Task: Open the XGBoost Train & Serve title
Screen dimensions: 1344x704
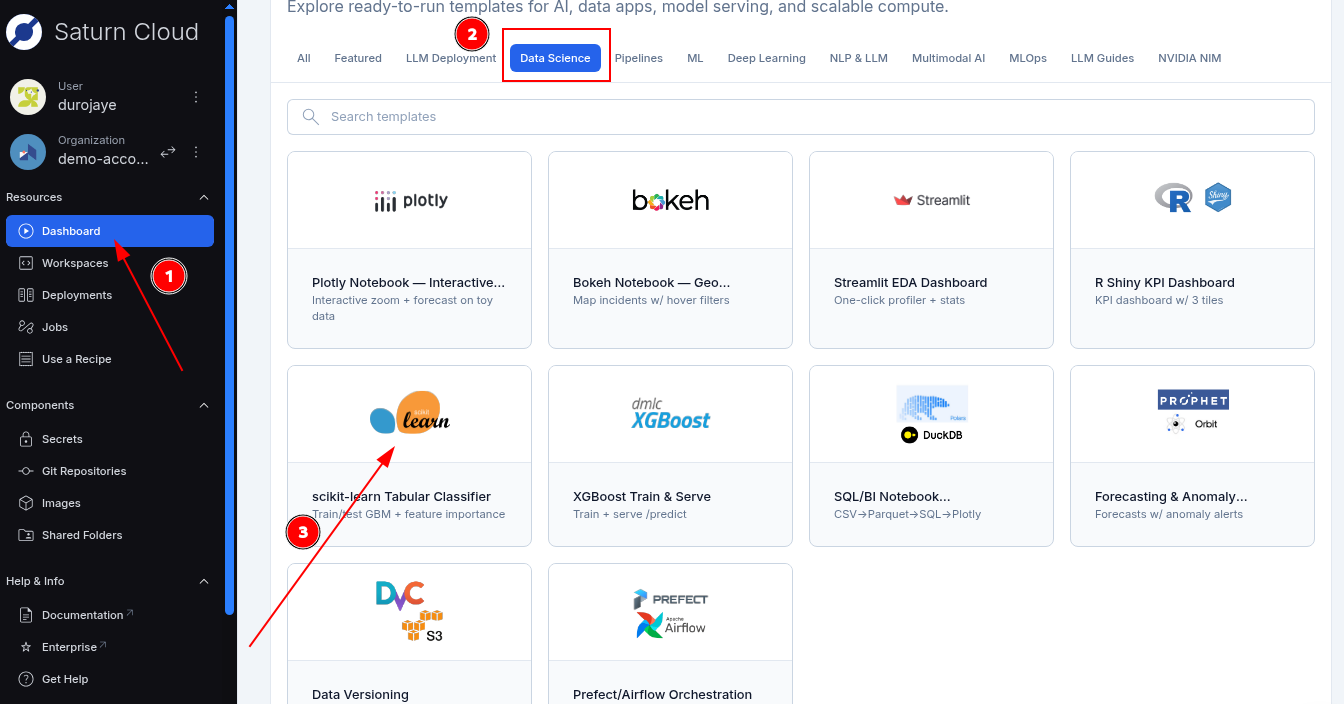Action: 642,497
